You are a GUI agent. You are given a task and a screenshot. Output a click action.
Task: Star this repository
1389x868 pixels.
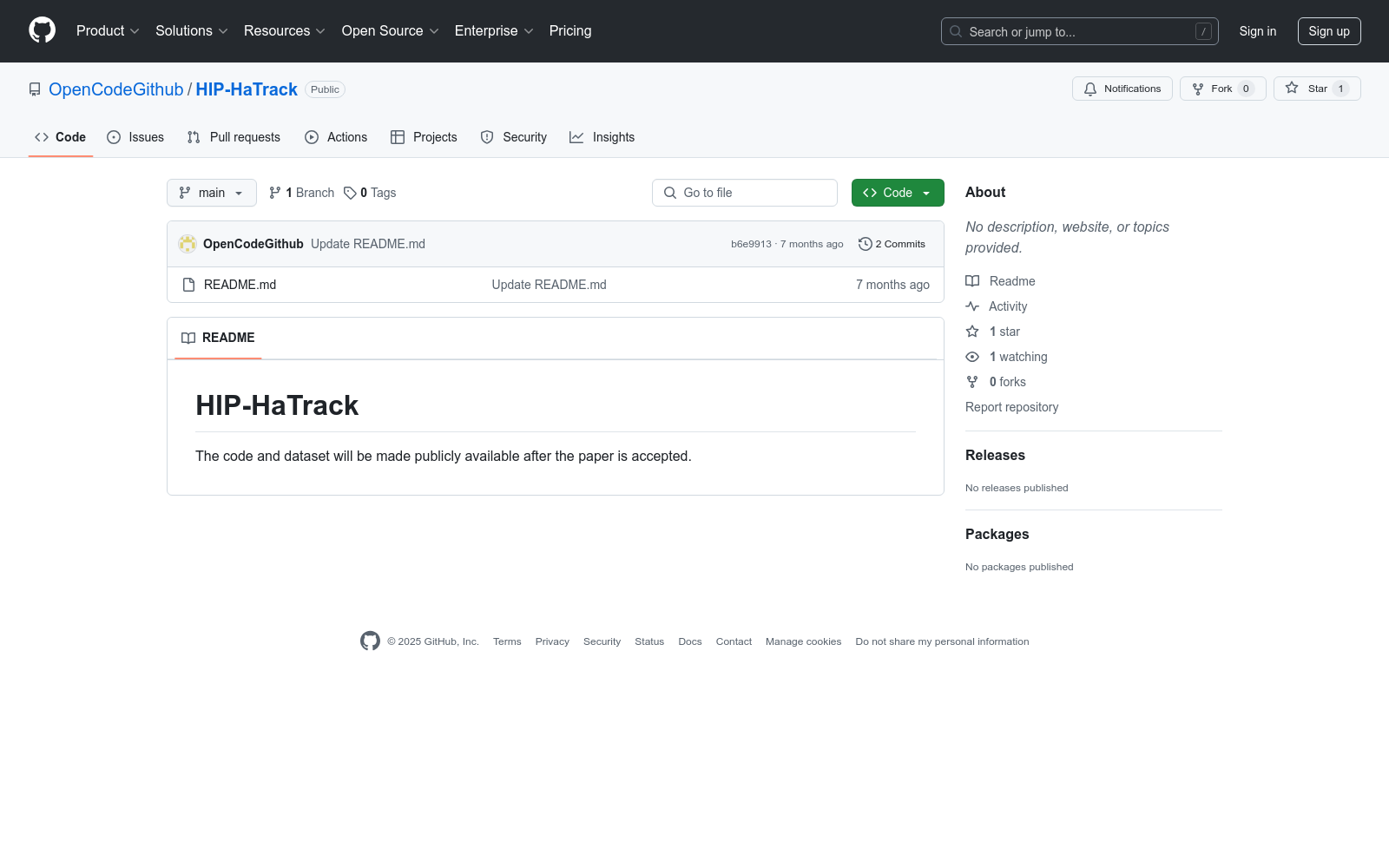coord(1317,89)
